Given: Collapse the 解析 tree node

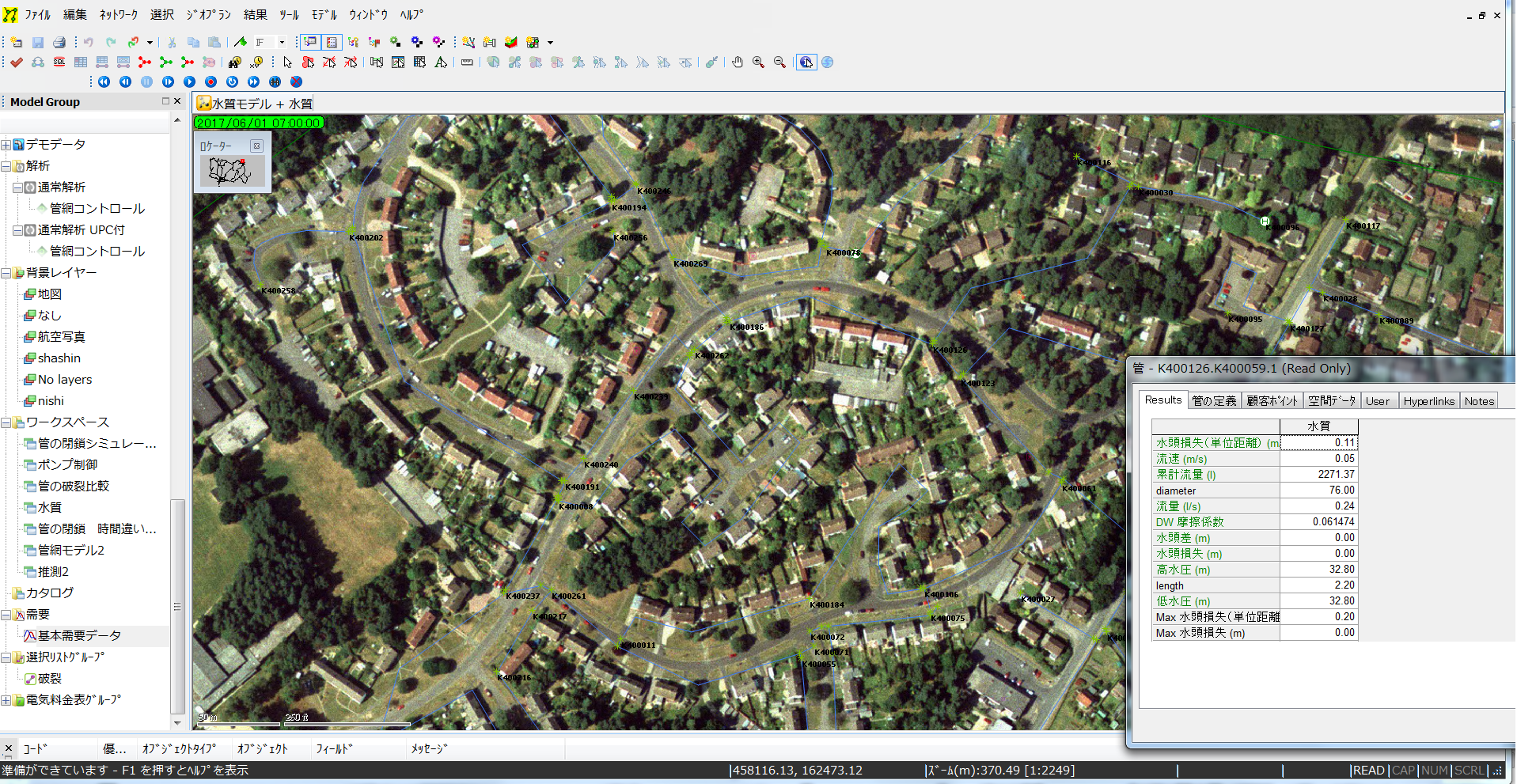Looking at the screenshot, I should 6,166.
